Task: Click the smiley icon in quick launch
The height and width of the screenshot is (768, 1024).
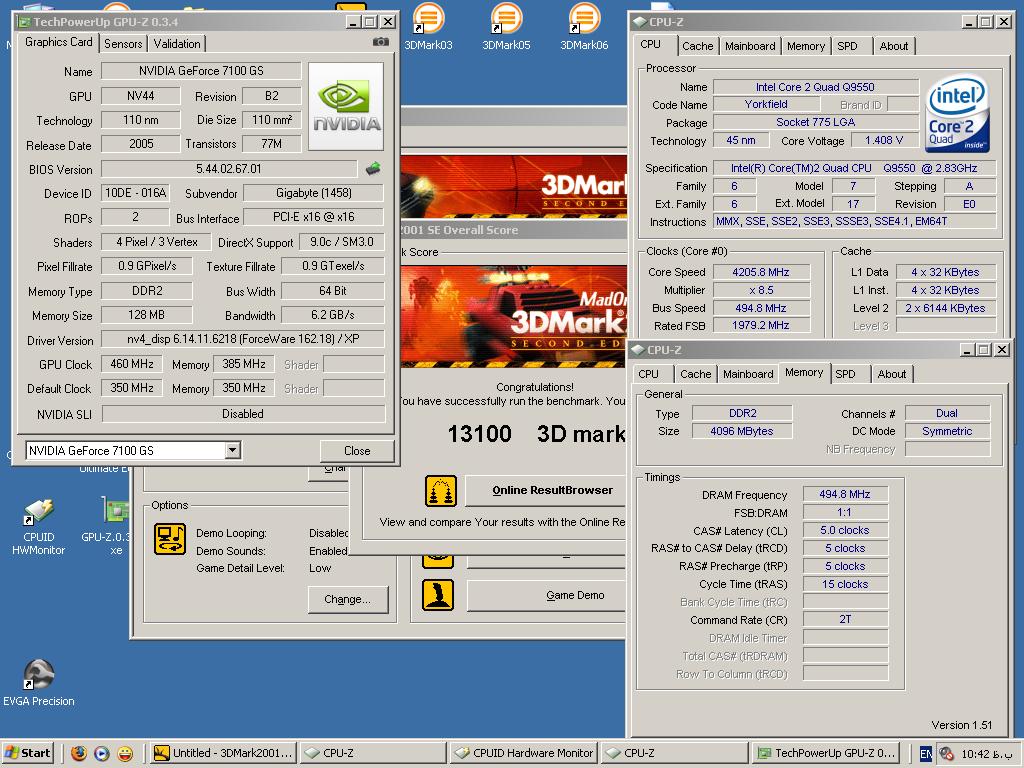Action: [125, 753]
